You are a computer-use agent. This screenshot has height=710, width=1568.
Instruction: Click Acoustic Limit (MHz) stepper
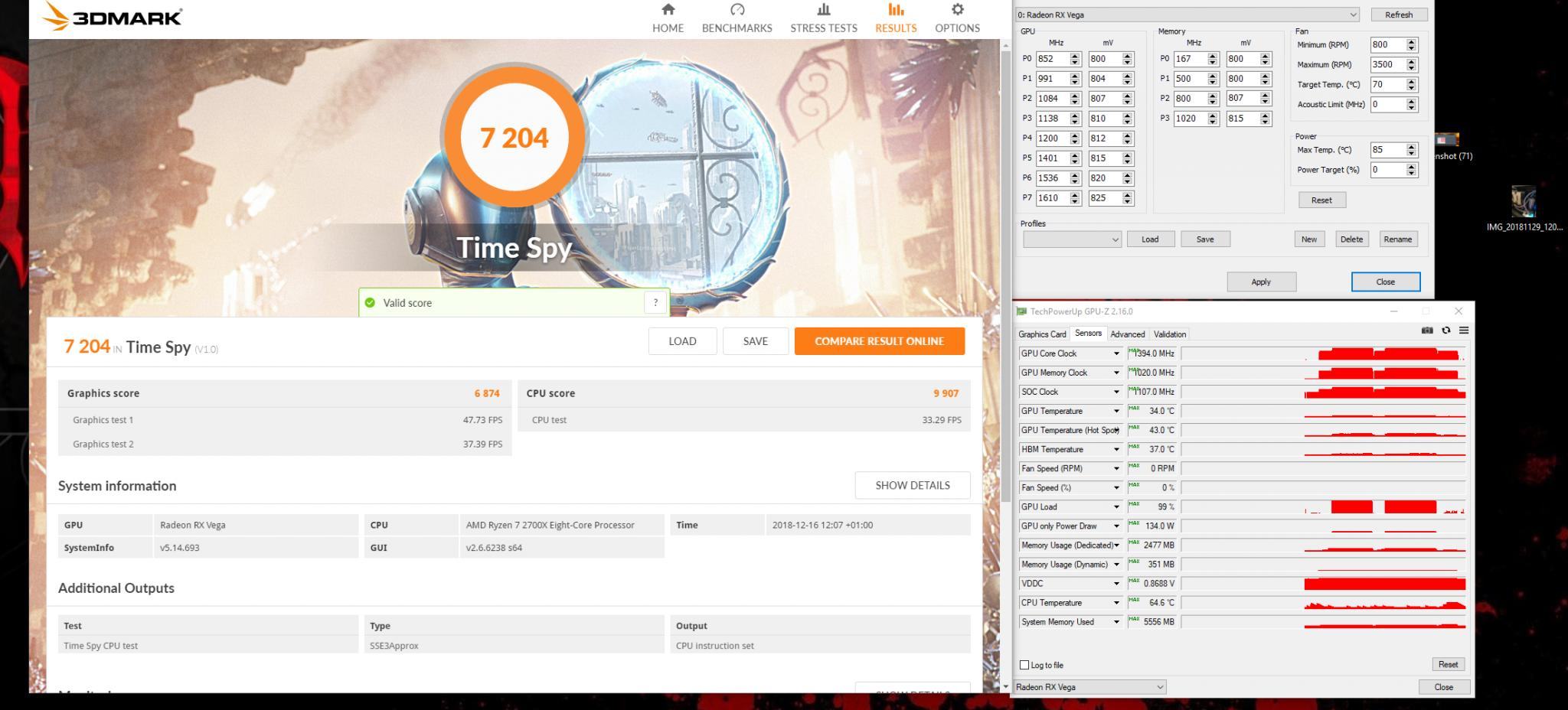coord(1413,105)
